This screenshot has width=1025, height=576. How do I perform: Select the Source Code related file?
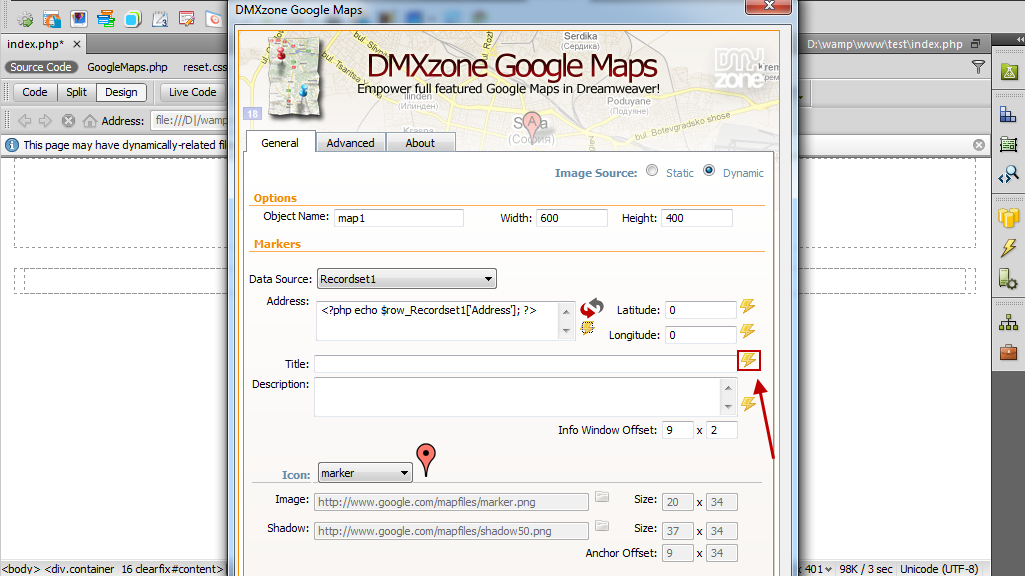(x=41, y=67)
